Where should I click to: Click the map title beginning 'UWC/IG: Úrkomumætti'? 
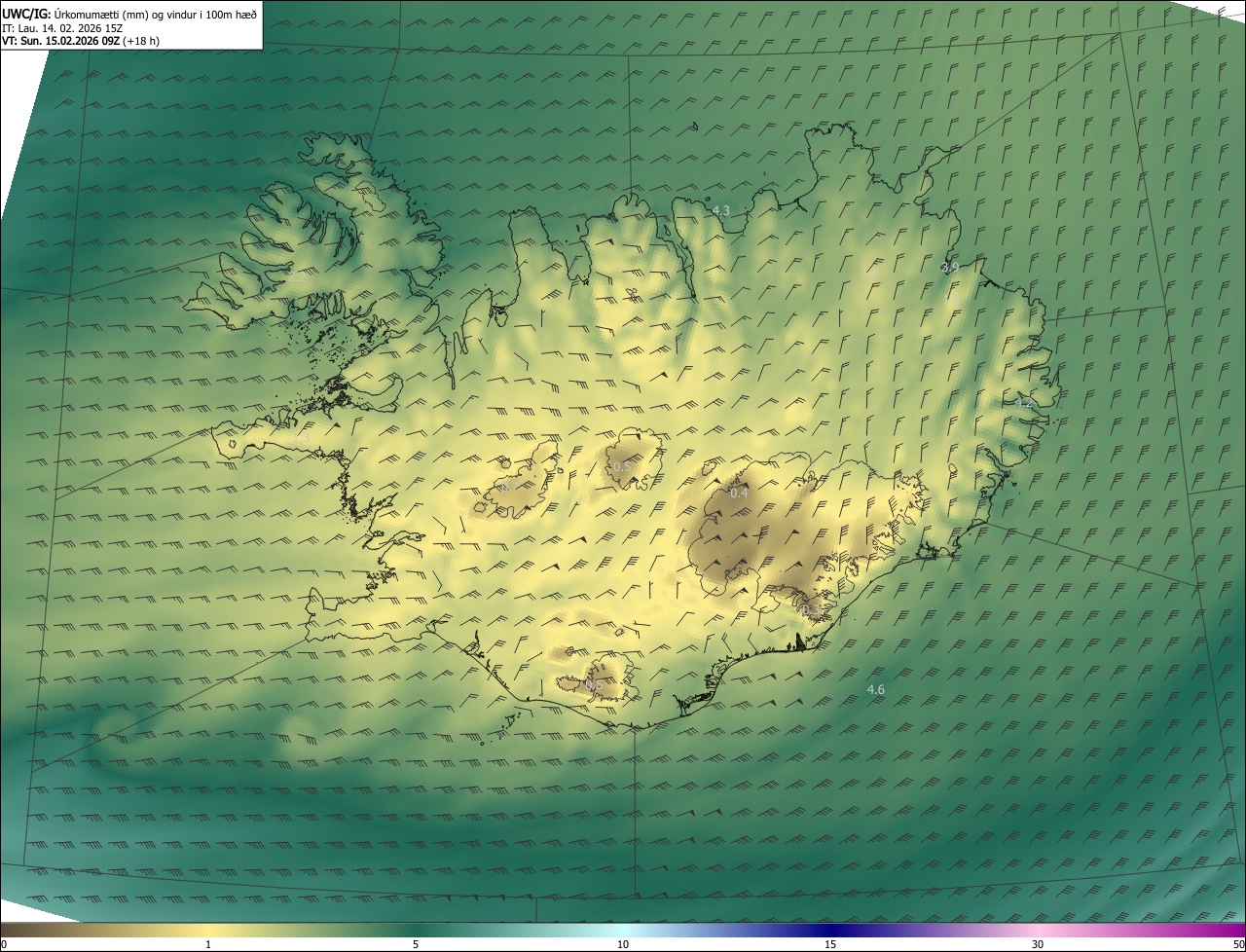click(129, 14)
